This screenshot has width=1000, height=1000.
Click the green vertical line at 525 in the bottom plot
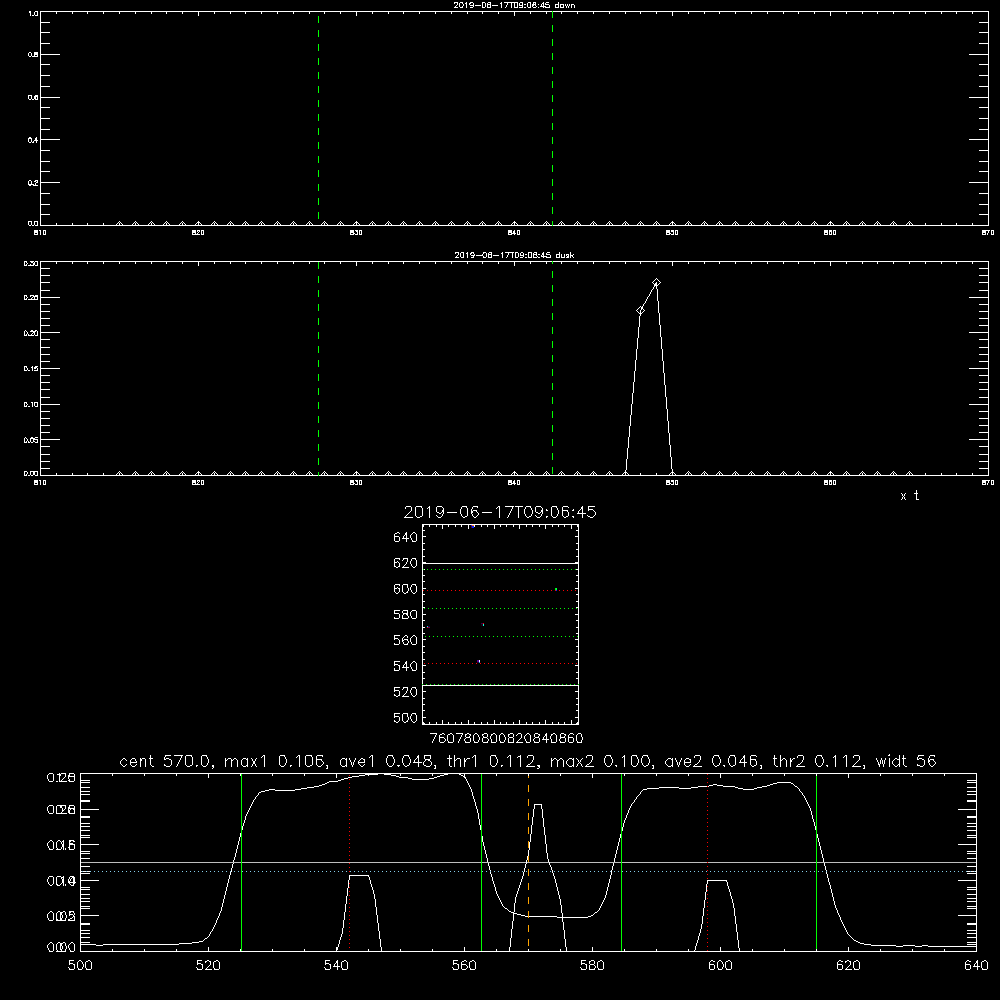click(241, 861)
